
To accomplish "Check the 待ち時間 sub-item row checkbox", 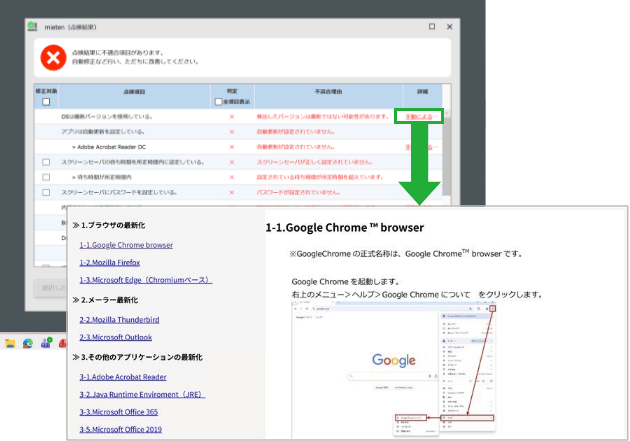I will coord(46,177).
